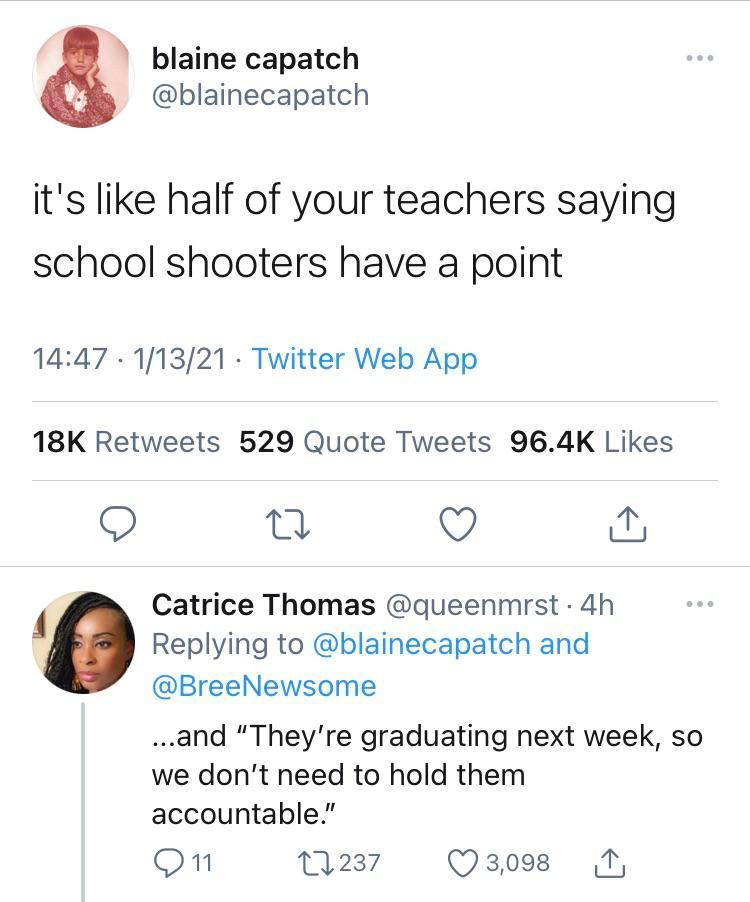Share the main tweet via share icon
The height and width of the screenshot is (902, 750).
(628, 524)
